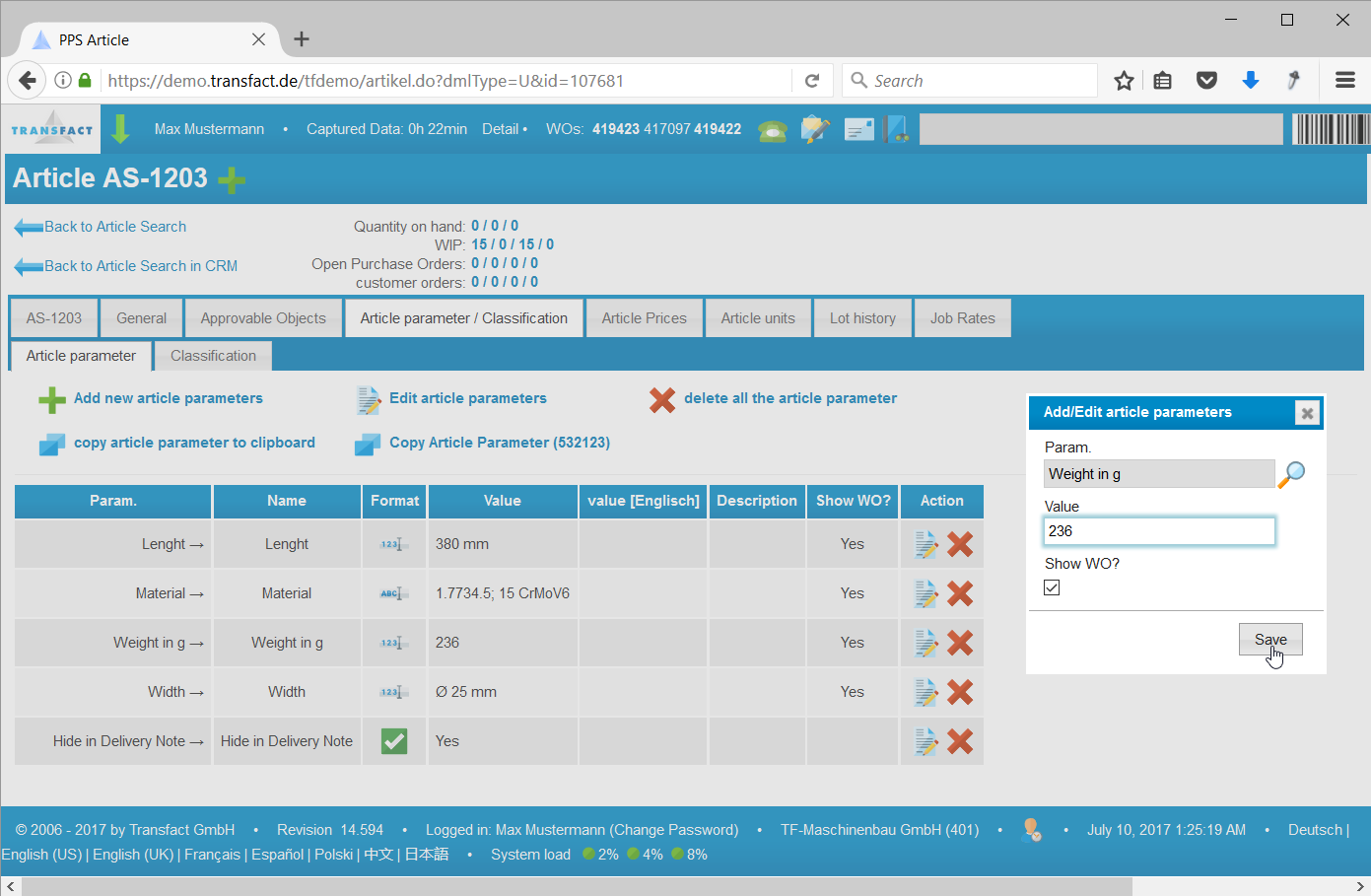Edit the Lenght parameter row
This screenshot has height=896, width=1371.
[x=926, y=544]
